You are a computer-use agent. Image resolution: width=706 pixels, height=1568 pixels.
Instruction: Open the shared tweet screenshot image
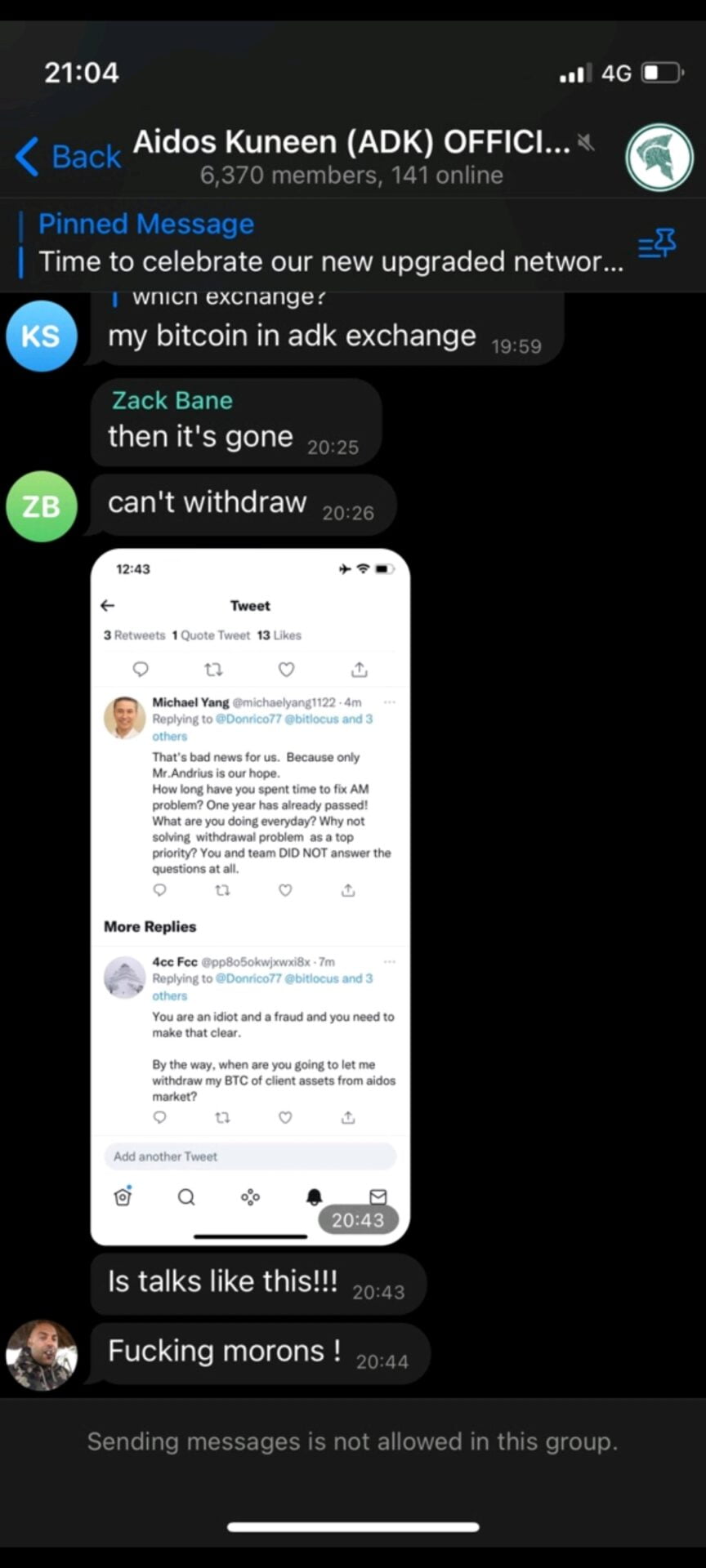click(250, 897)
